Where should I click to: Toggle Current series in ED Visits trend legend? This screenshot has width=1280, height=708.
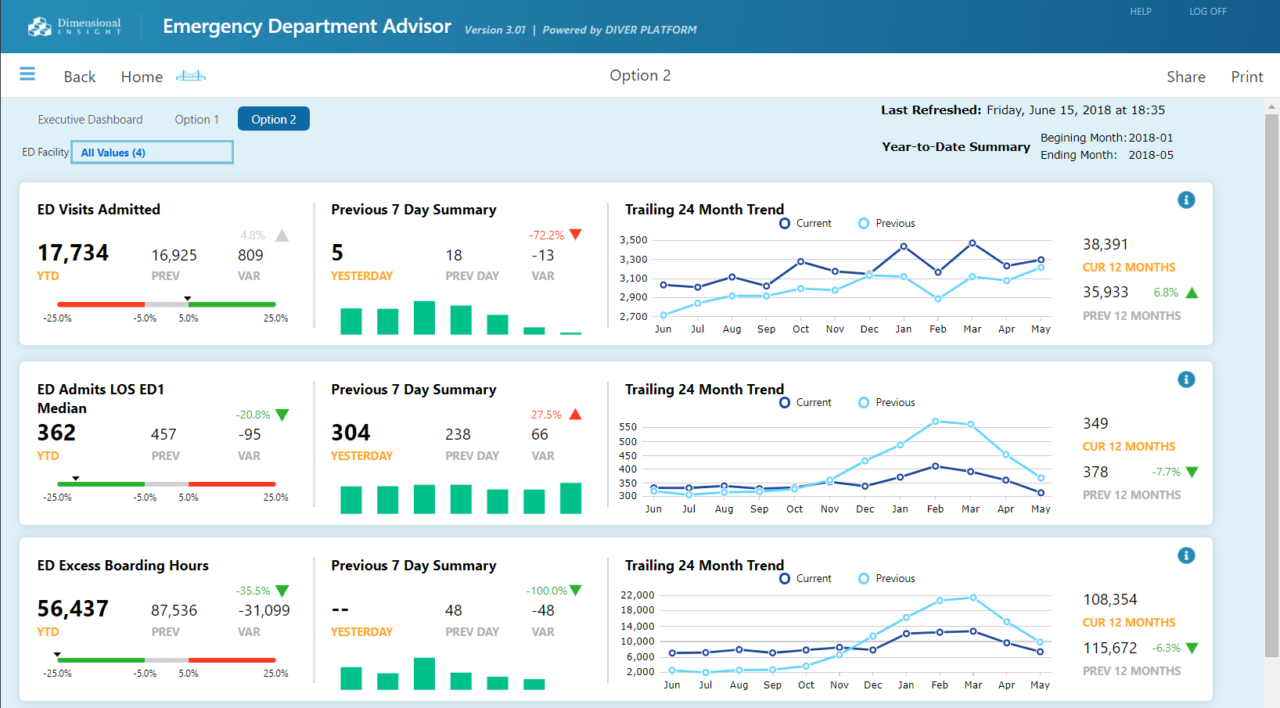click(805, 223)
